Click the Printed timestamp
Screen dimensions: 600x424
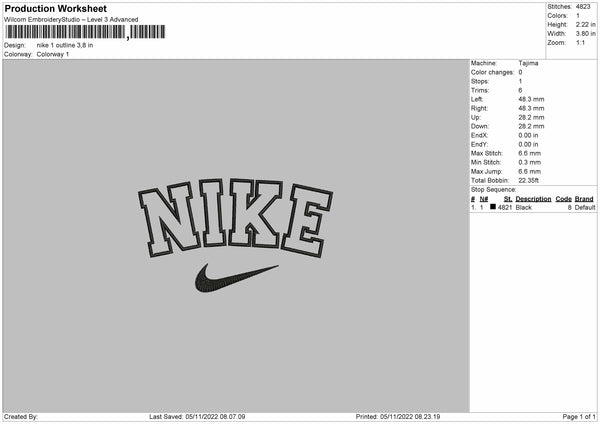point(398,417)
